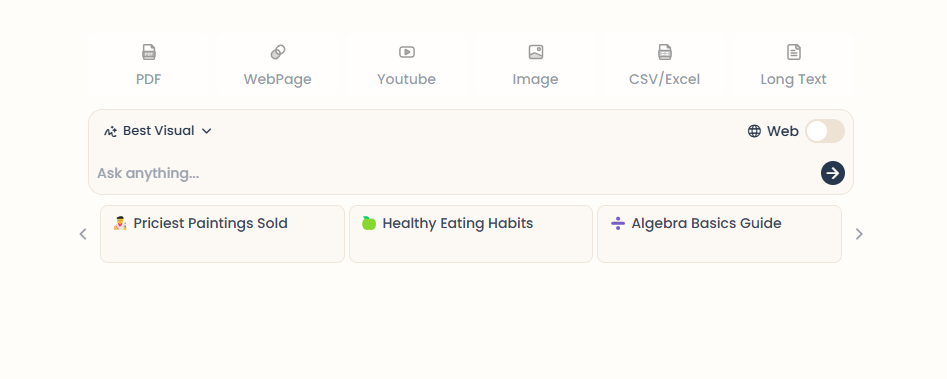Open the Algebra Basics Guide suggestion

tap(719, 234)
